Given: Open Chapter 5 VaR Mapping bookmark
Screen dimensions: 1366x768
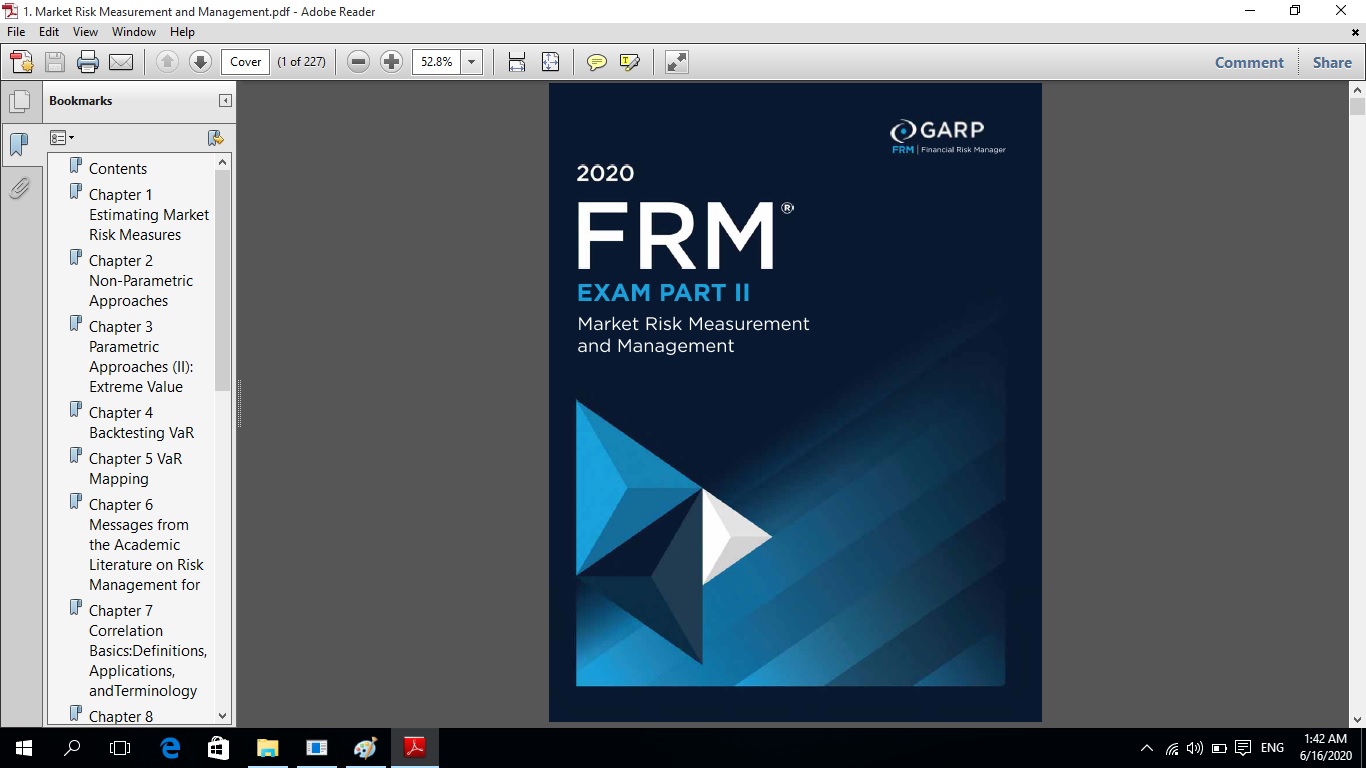Looking at the screenshot, I should (x=136, y=469).
